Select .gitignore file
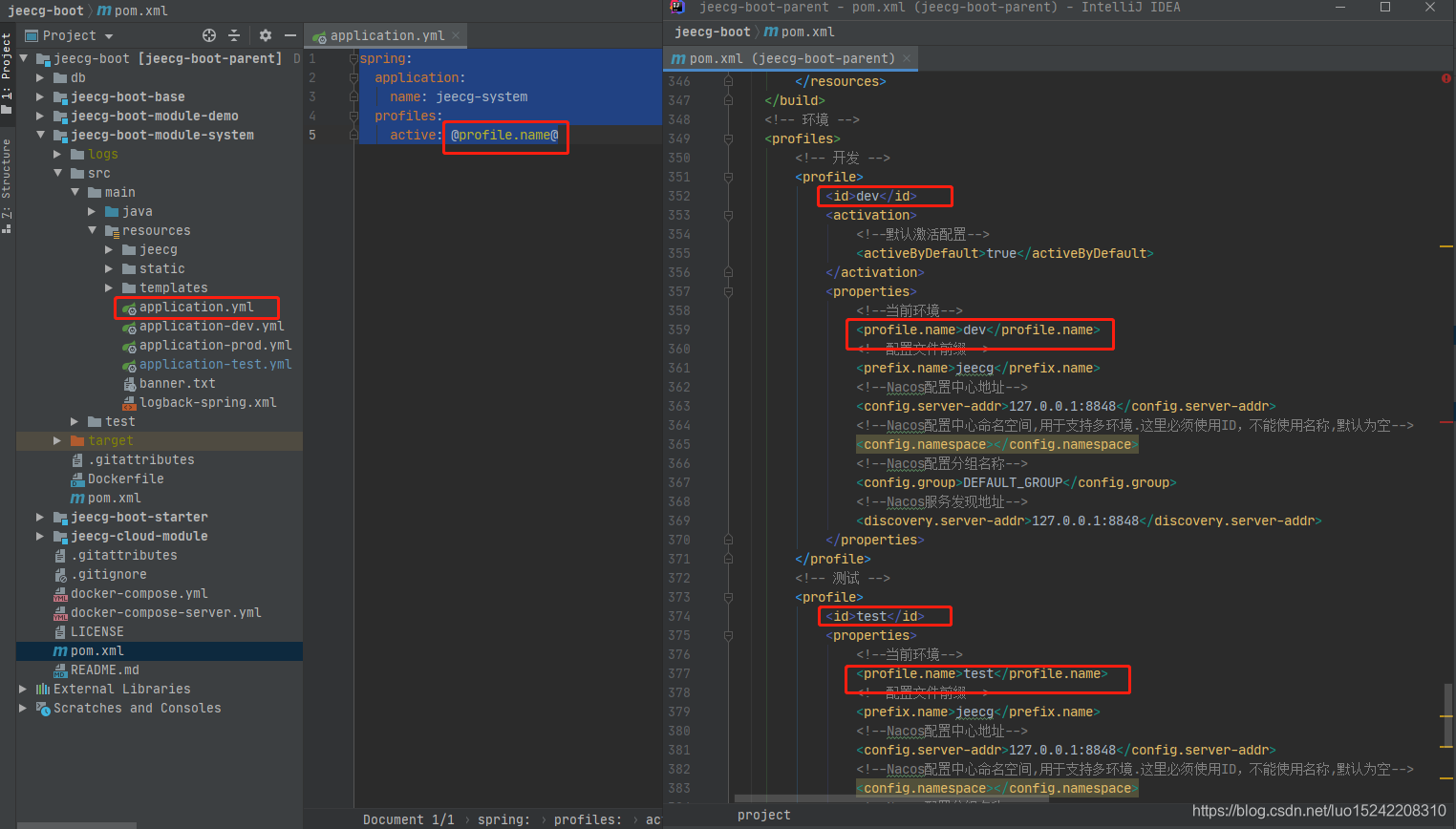 click(99, 574)
